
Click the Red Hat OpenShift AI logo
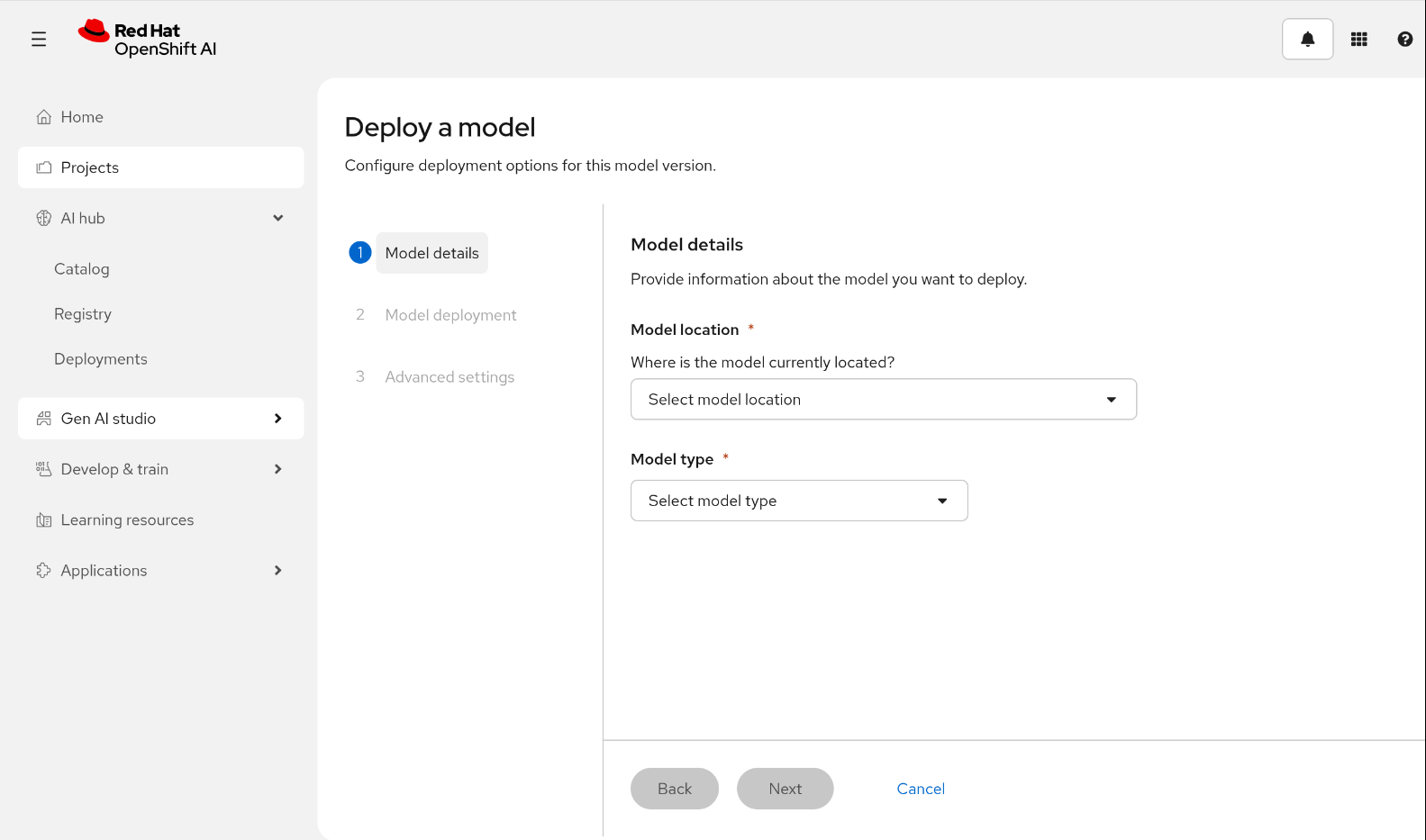pyautogui.click(x=148, y=40)
